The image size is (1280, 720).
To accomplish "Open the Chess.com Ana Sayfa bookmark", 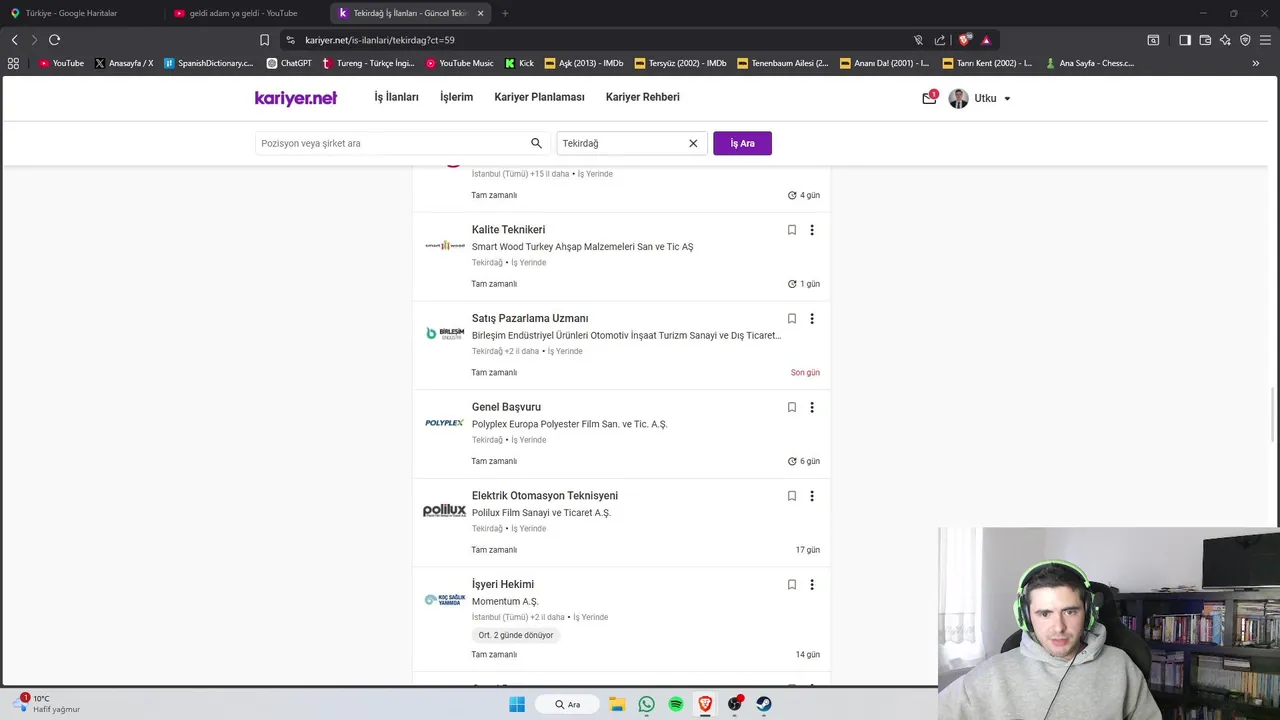I will click(1090, 63).
